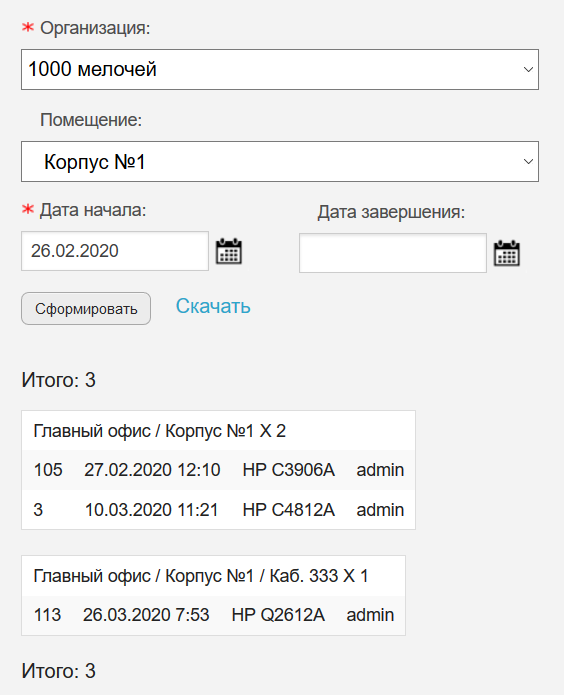Viewport: 564px width, 695px height.
Task: Focus the empty Дата завершения field
Action: (x=393, y=253)
